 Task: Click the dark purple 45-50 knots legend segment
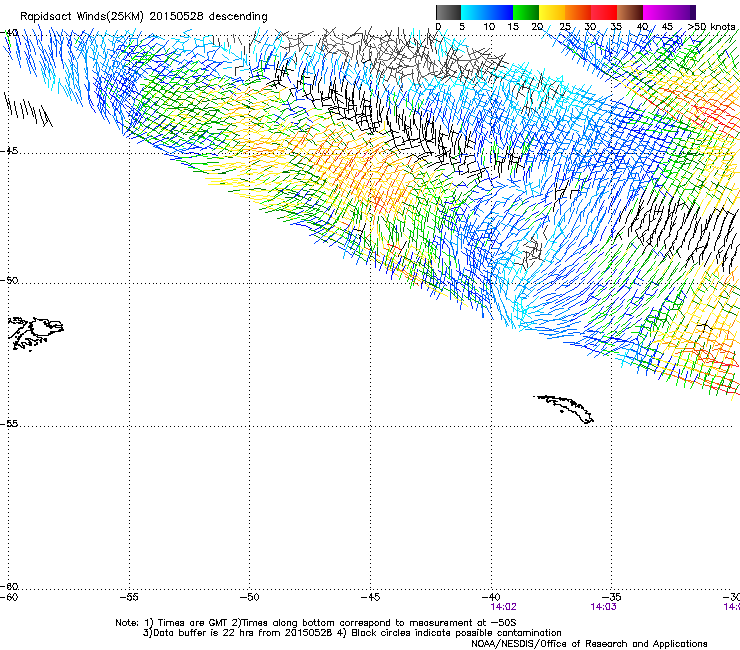682,12
